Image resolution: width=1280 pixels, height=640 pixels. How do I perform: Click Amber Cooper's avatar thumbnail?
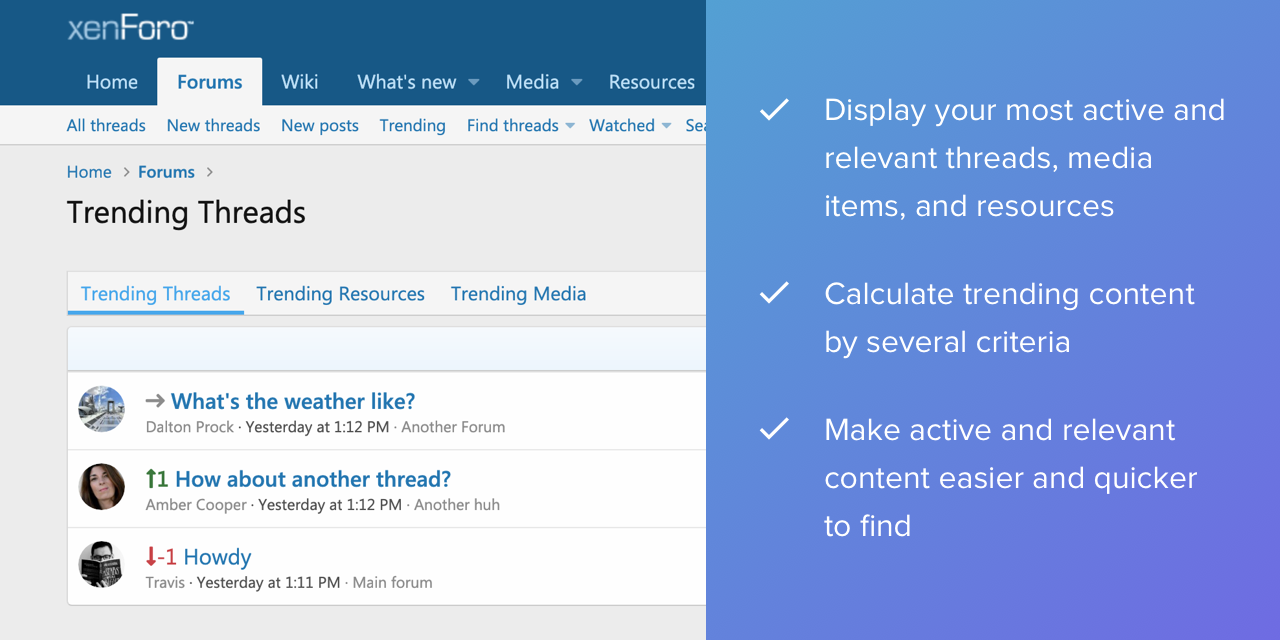102,487
